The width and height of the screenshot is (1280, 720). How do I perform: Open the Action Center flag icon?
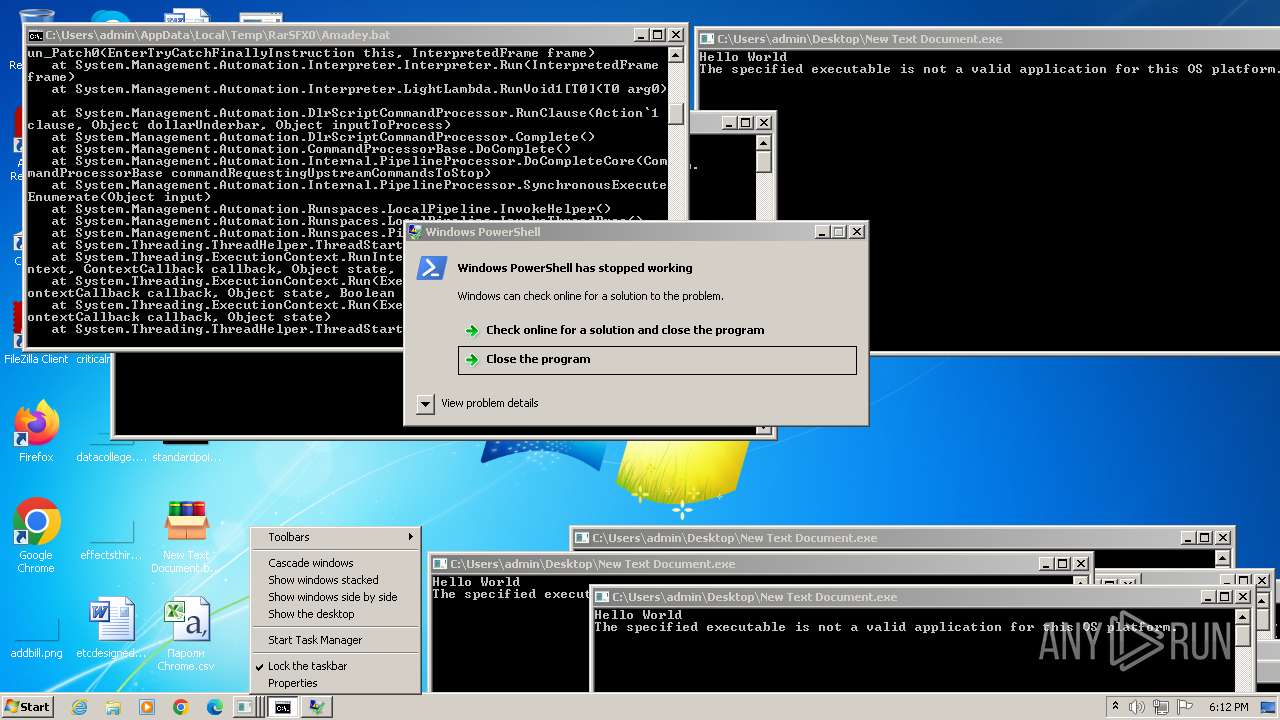pos(1185,707)
